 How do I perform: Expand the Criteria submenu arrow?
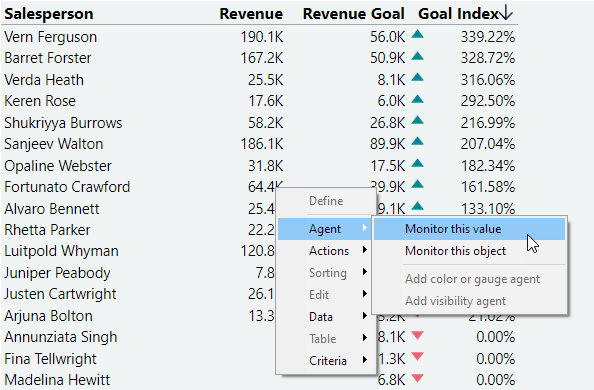click(364, 360)
